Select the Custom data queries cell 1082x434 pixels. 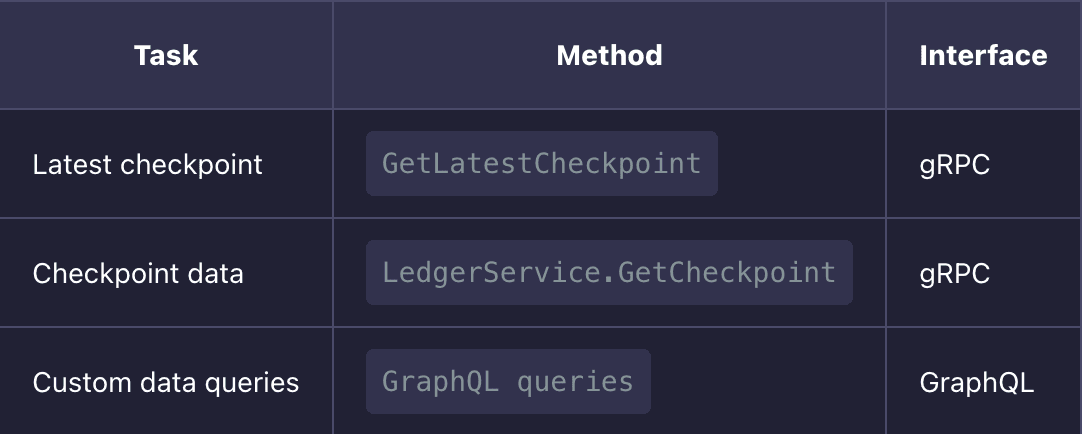pyautogui.click(x=166, y=382)
